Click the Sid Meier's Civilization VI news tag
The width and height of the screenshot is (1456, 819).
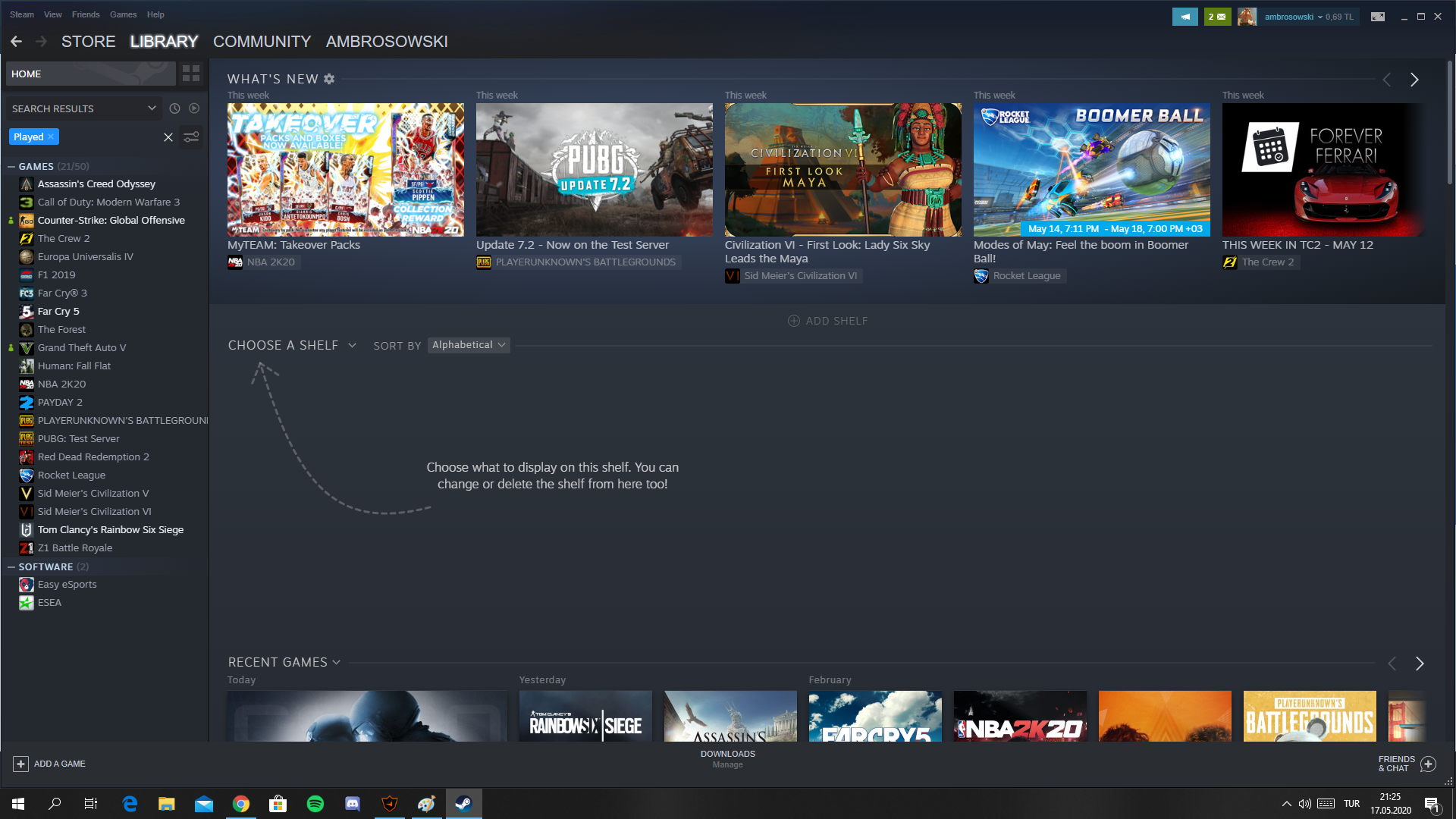[793, 276]
